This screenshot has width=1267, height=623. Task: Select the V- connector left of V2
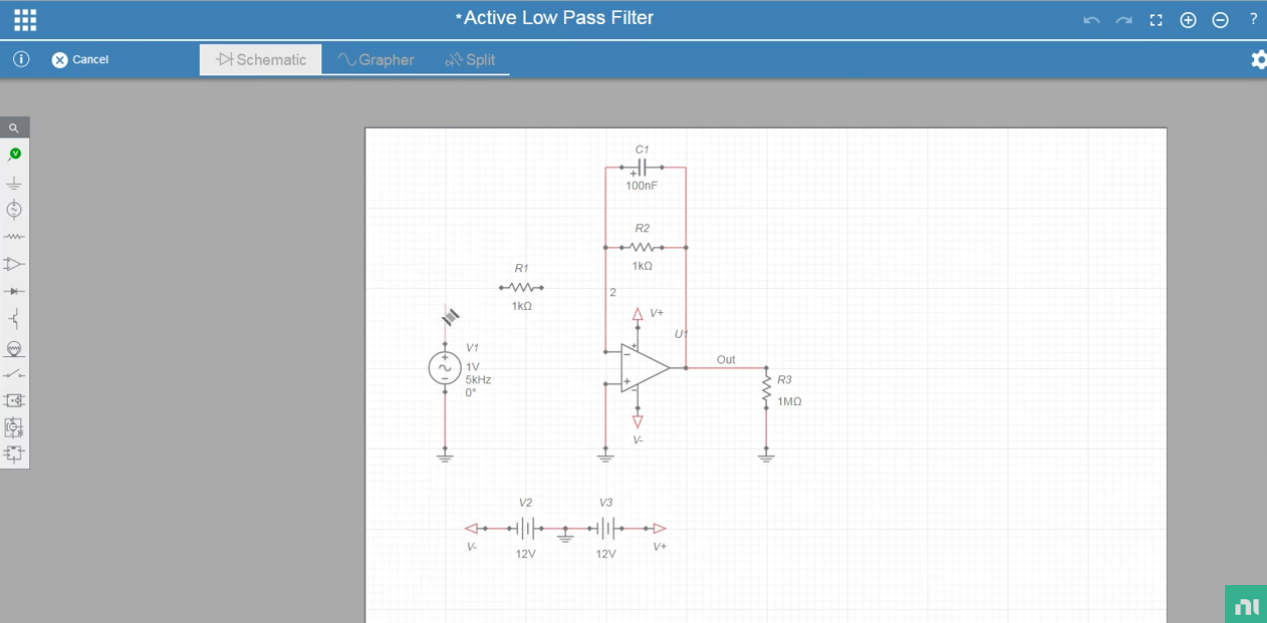pyautogui.click(x=474, y=528)
